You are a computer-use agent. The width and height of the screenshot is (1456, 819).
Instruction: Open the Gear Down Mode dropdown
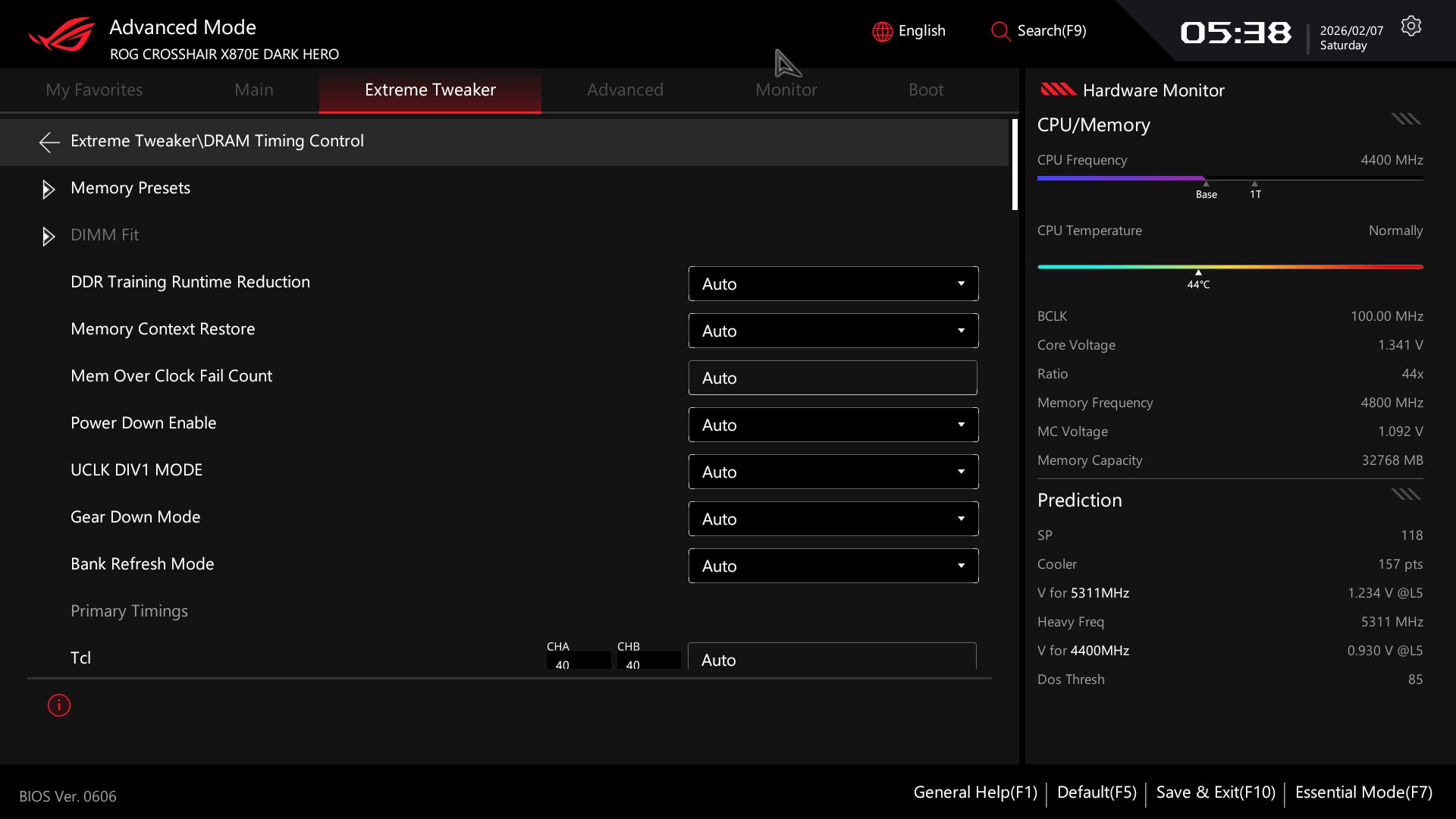pyautogui.click(x=833, y=519)
